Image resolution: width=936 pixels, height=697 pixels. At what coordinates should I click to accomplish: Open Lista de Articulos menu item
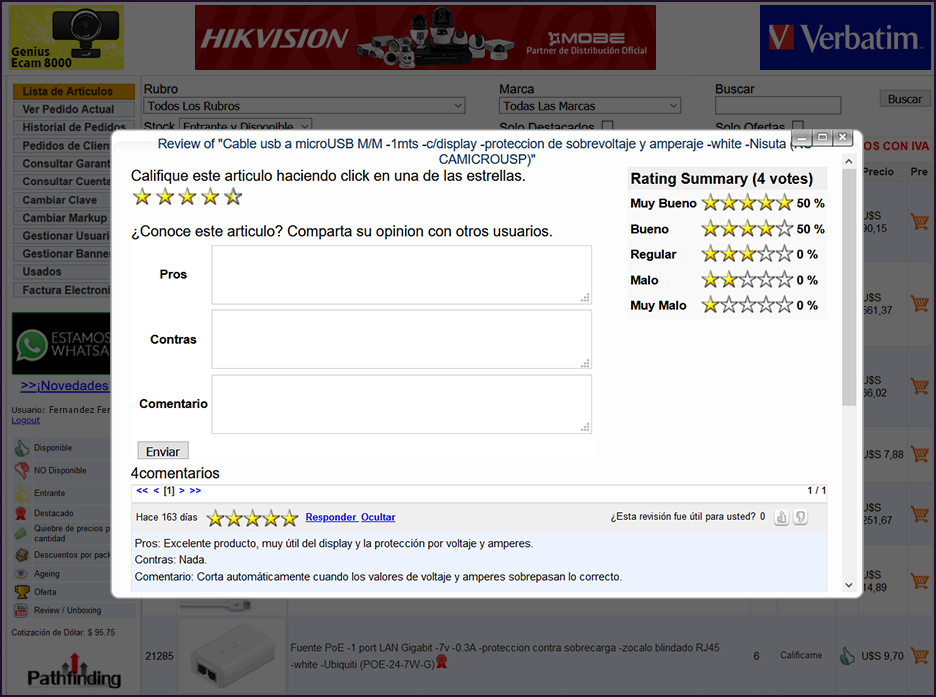pos(68,92)
